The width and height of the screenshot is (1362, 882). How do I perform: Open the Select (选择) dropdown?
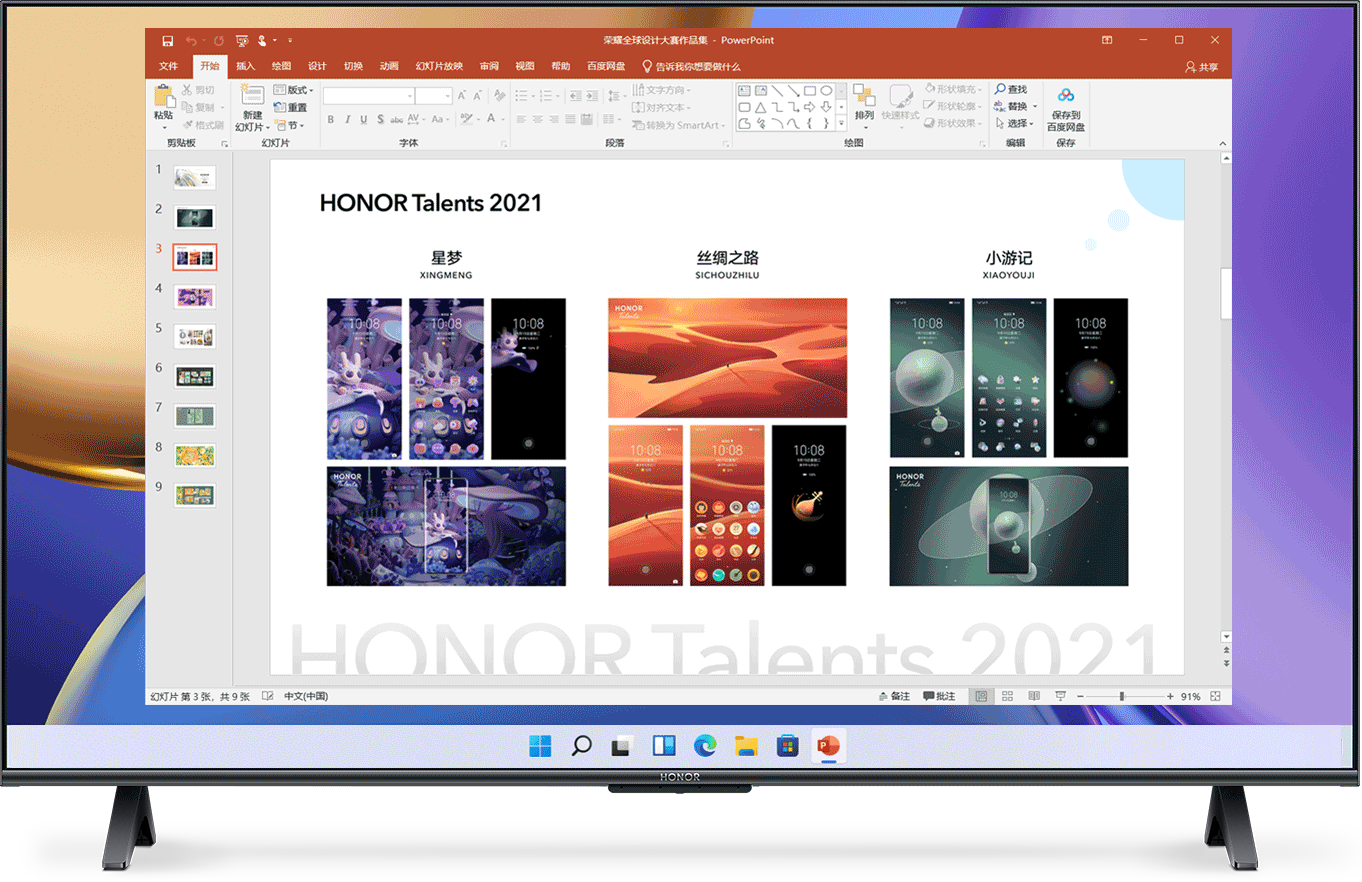pos(1016,123)
